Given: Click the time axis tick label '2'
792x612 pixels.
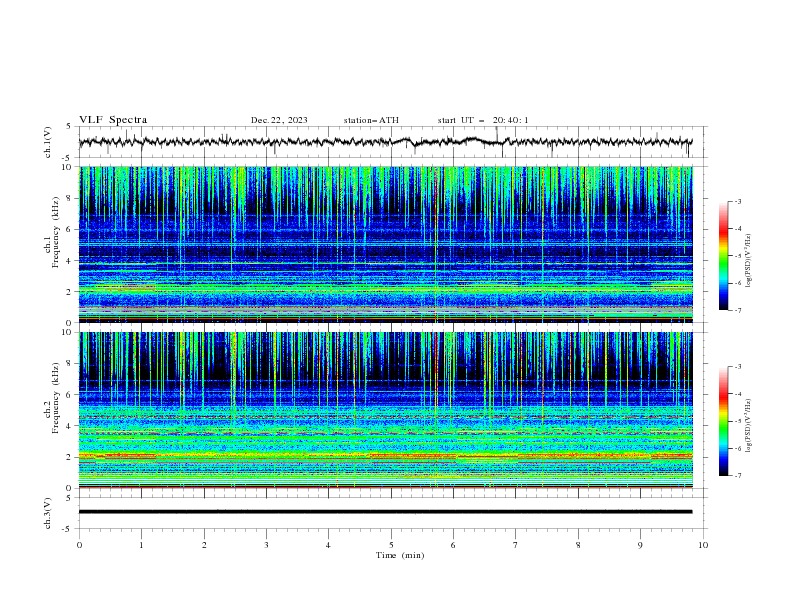Looking at the screenshot, I should 204,545.
